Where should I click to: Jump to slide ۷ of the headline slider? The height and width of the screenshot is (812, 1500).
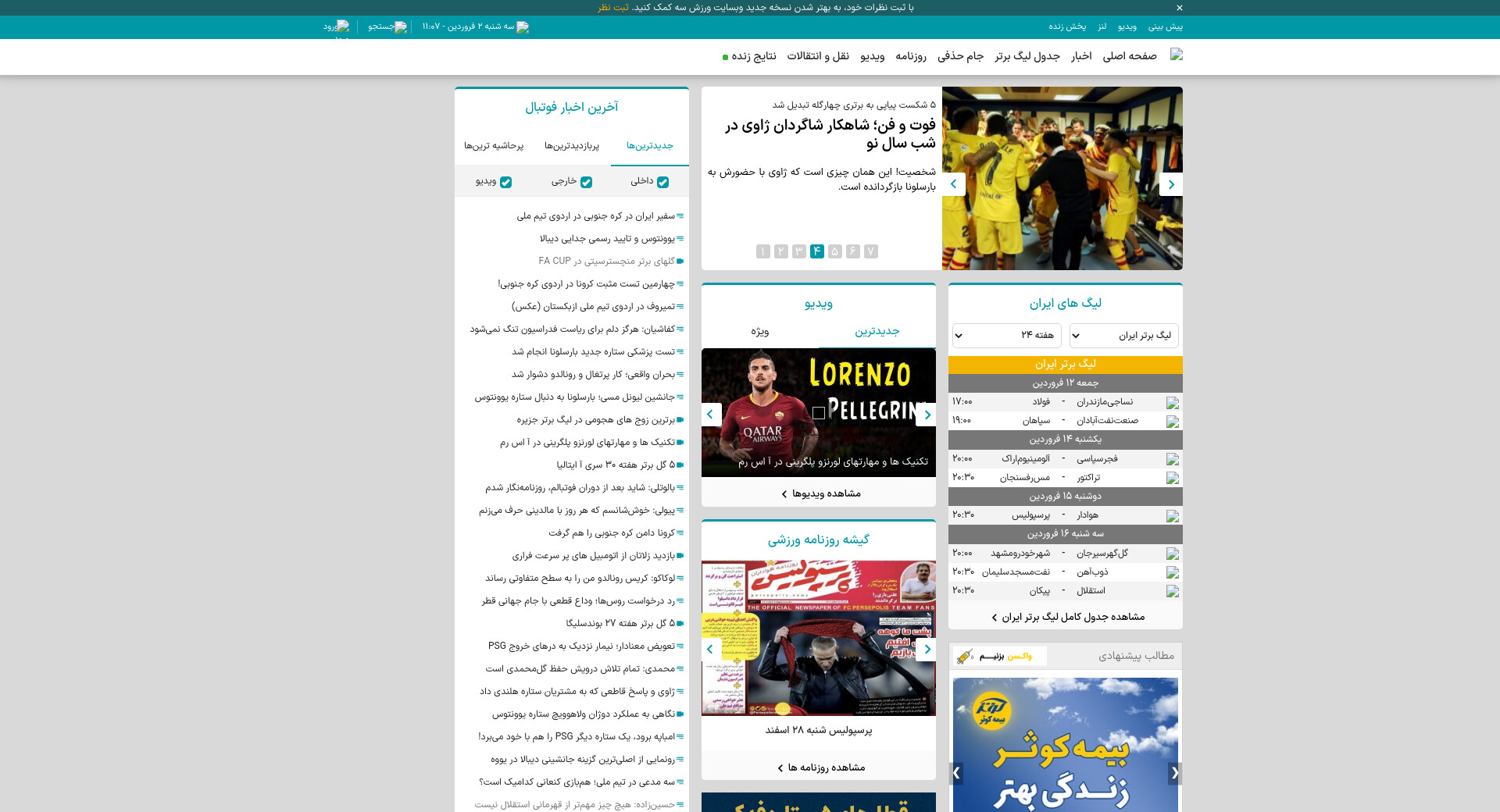tap(870, 251)
